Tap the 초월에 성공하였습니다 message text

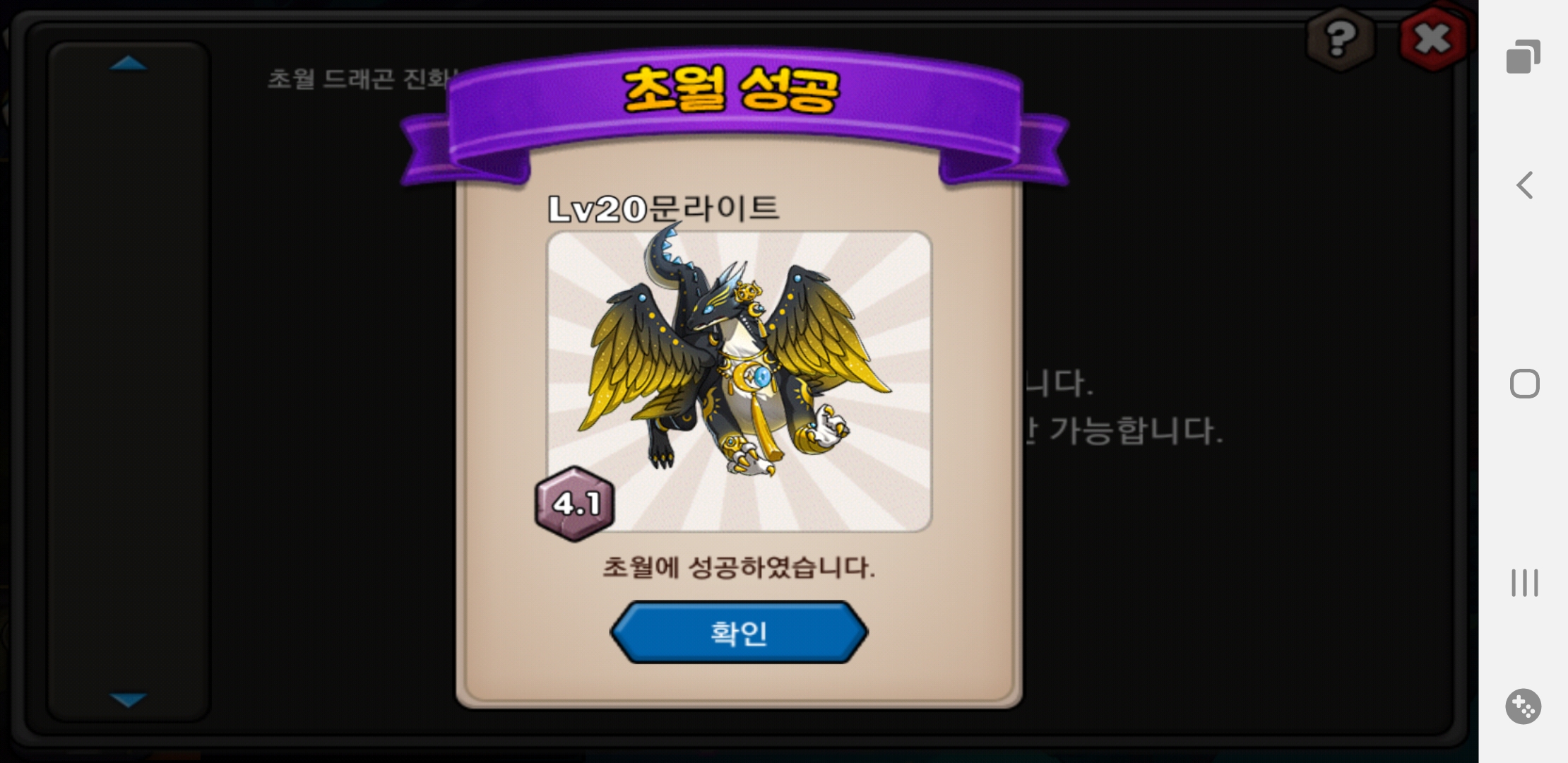pyautogui.click(x=739, y=567)
